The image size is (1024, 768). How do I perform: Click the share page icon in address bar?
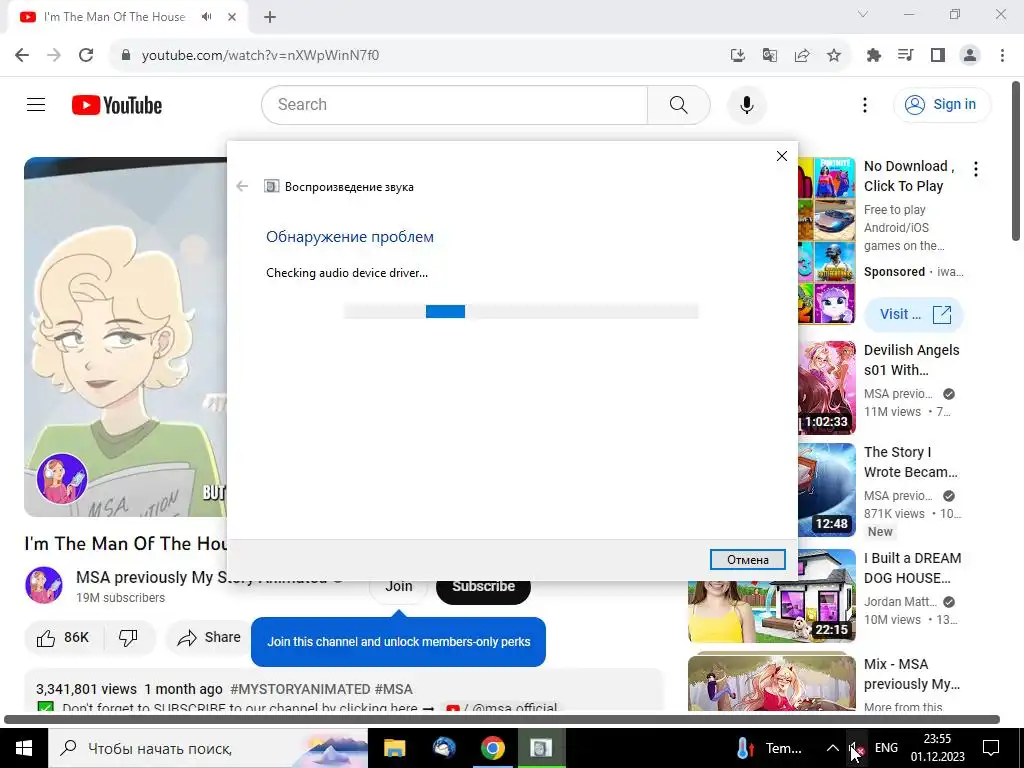pos(802,55)
